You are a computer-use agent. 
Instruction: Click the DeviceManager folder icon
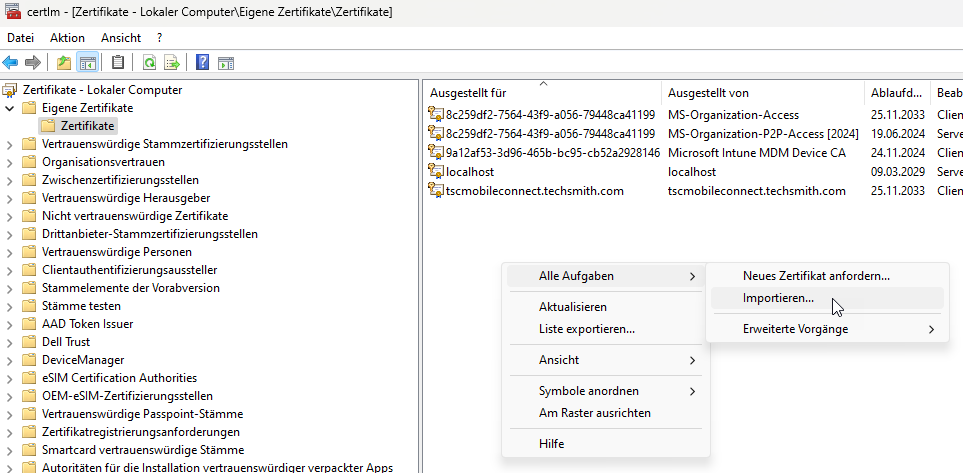click(29, 360)
